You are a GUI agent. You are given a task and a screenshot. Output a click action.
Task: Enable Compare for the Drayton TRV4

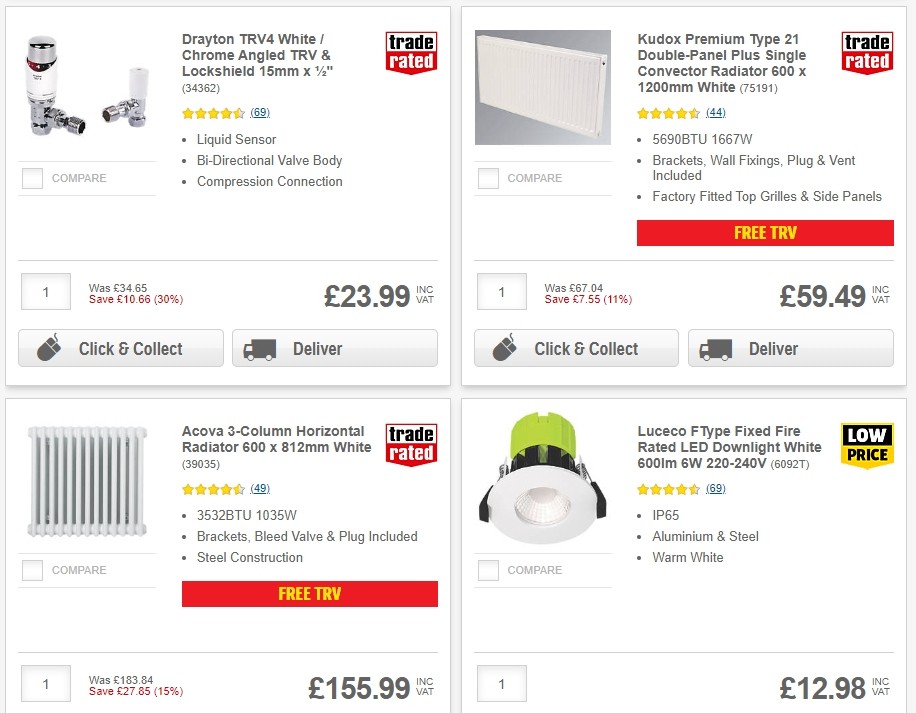click(32, 178)
